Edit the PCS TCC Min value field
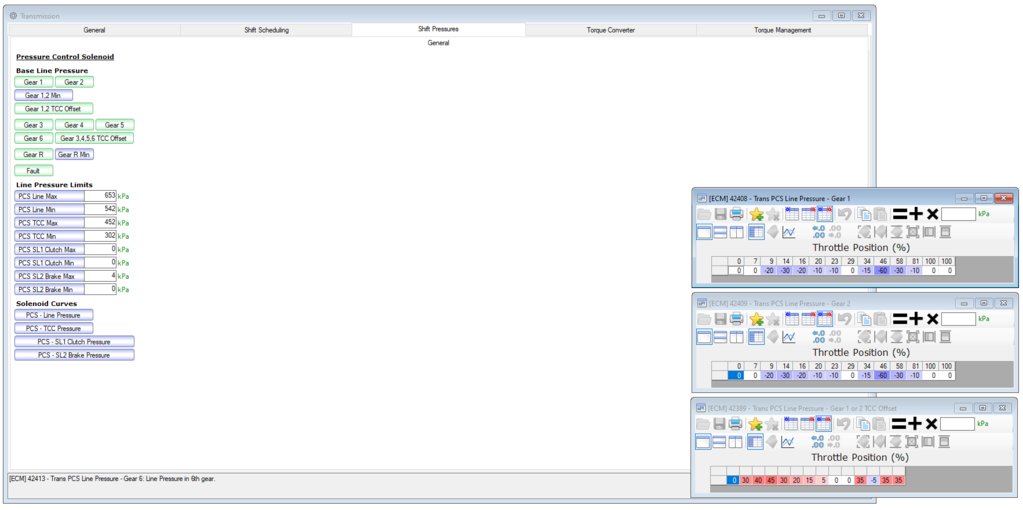This screenshot has width=1023, height=510. 100,236
